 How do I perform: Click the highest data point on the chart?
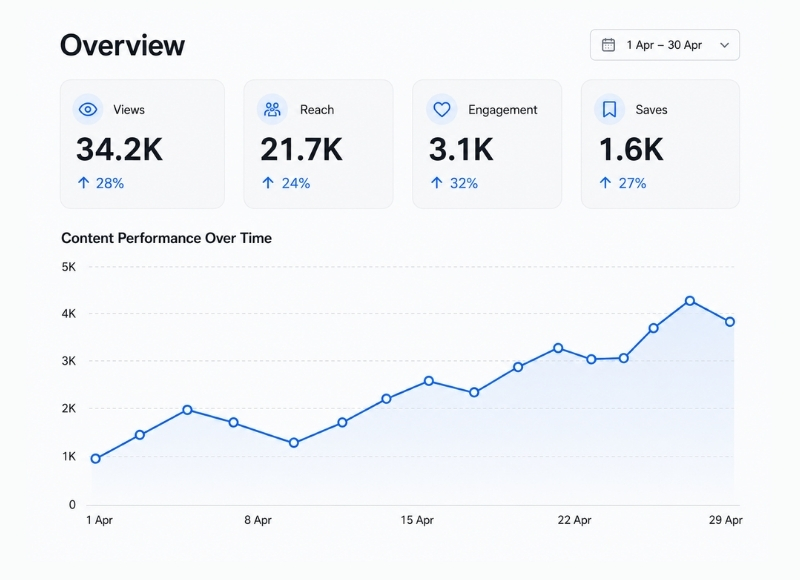[690, 301]
